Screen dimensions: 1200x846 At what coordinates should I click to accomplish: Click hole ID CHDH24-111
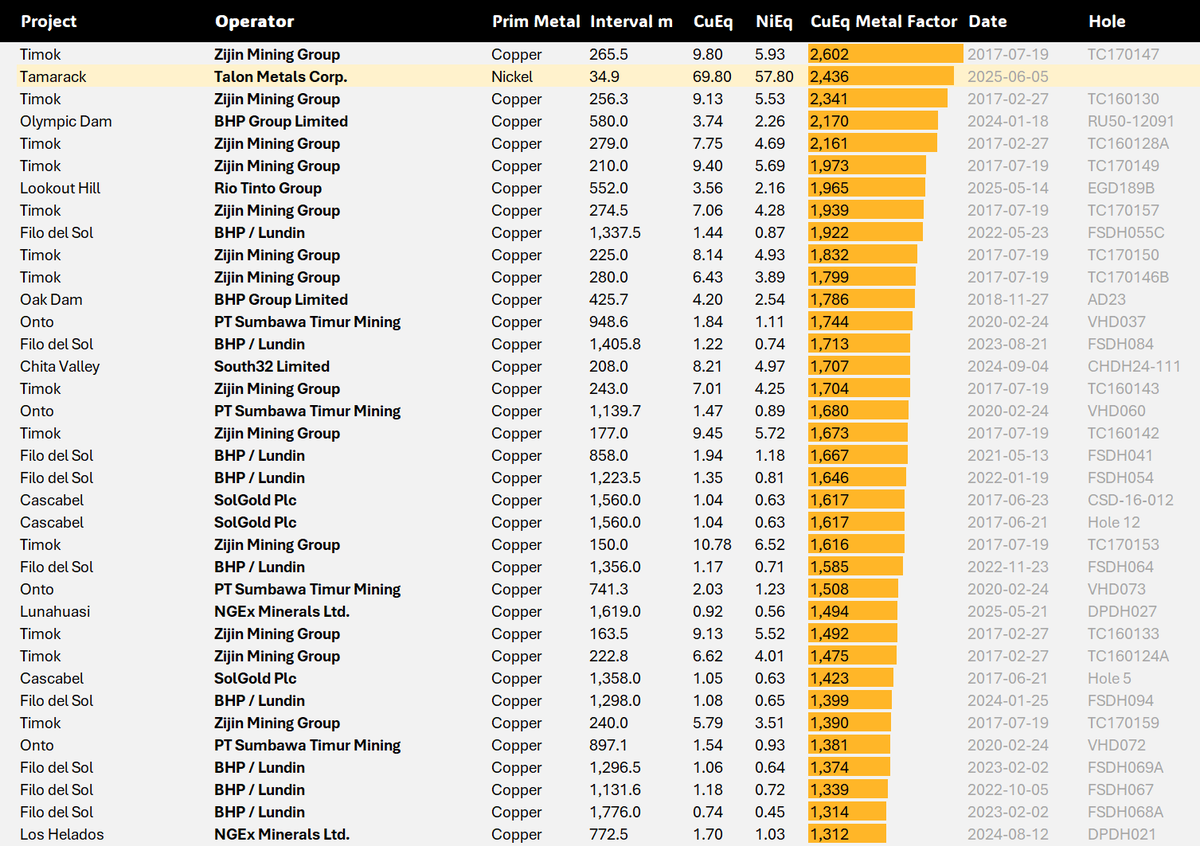point(1134,366)
